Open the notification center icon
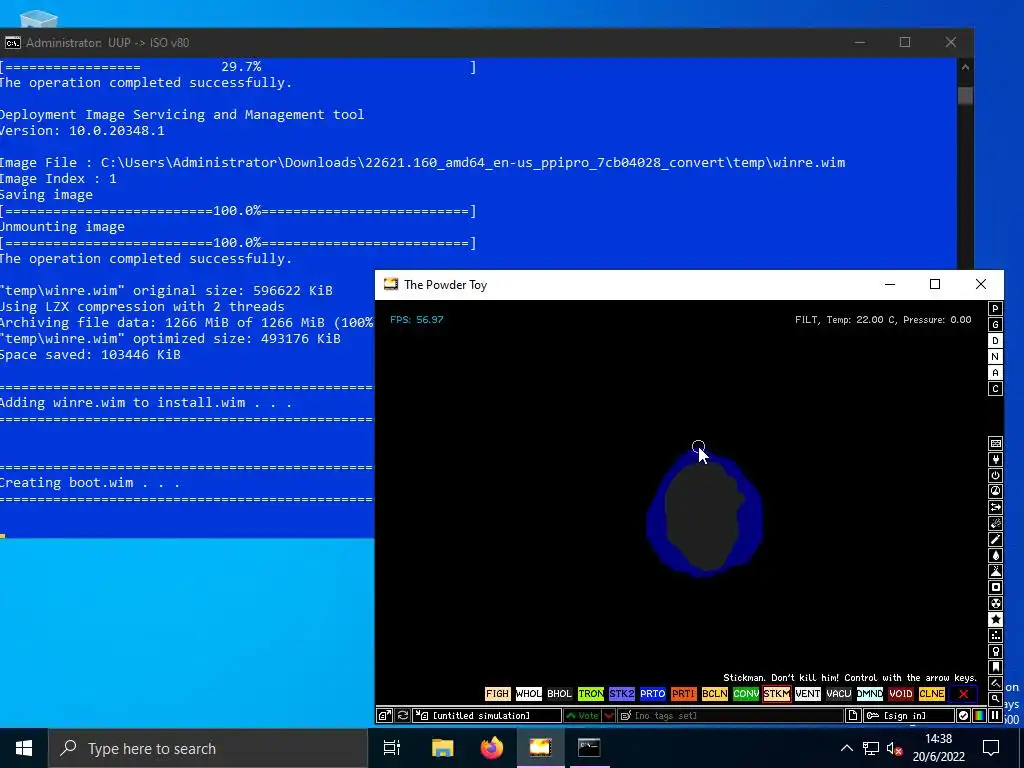 click(x=991, y=748)
